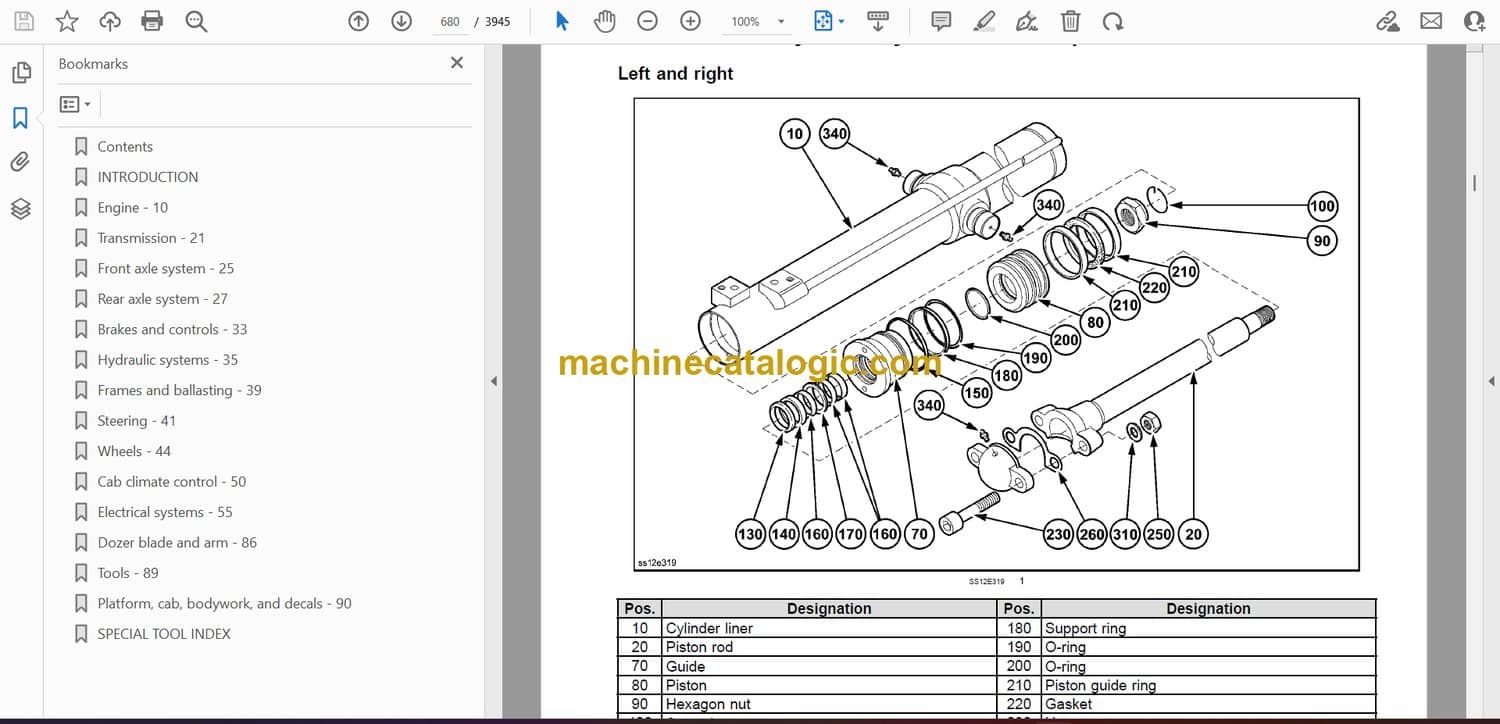Click the keyboard scrolling mode icon
Image resolution: width=1500 pixels, height=724 pixels.
point(878,21)
